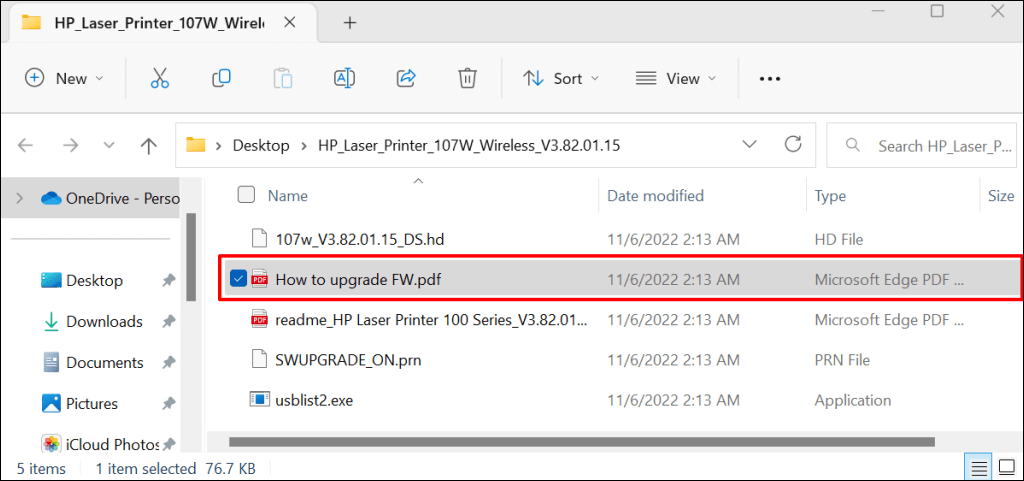Viewport: 1024px width, 481px height.
Task: Expand the OneDrive - Personal tree node
Action: [20, 198]
